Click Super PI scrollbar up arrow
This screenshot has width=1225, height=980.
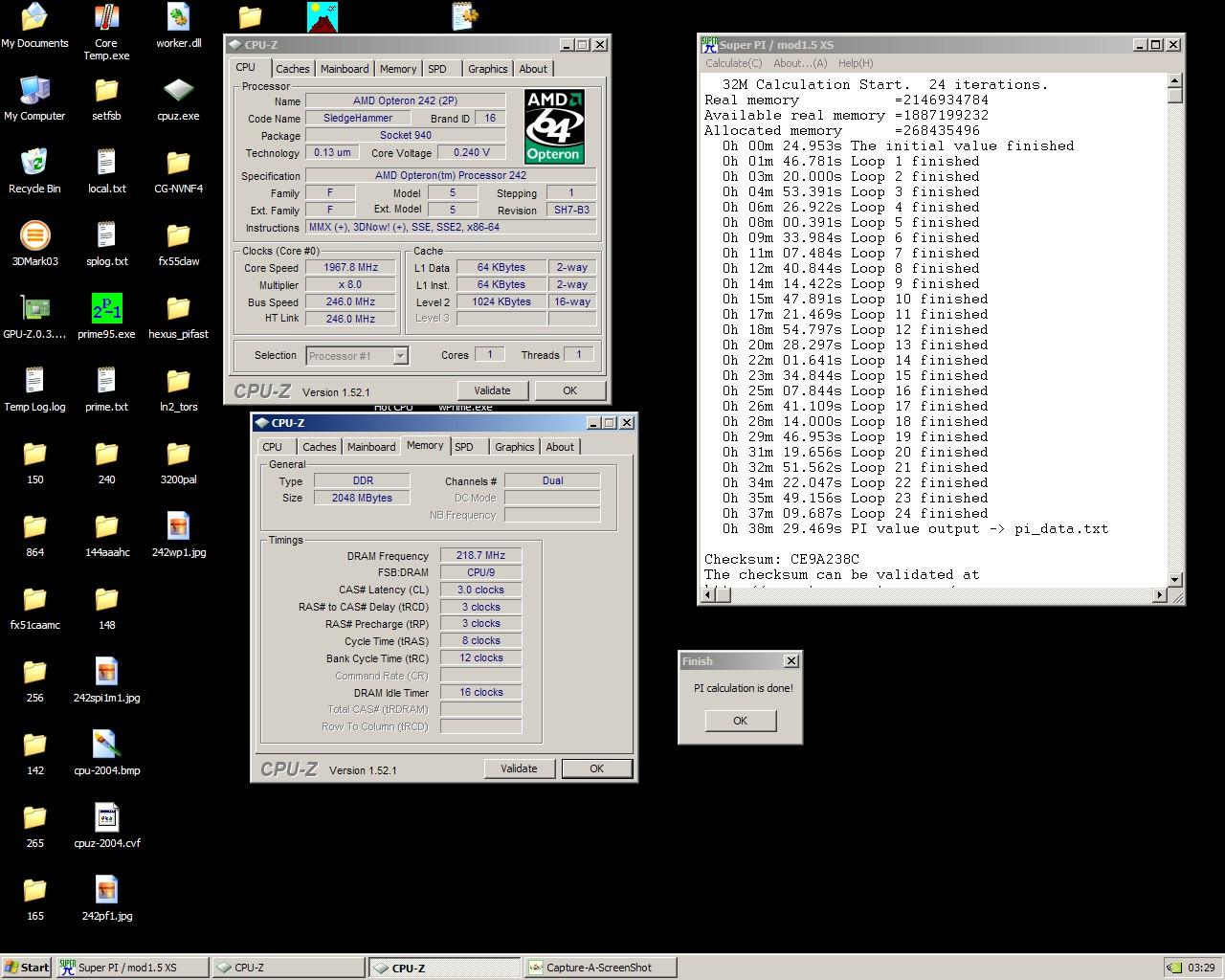click(1175, 81)
